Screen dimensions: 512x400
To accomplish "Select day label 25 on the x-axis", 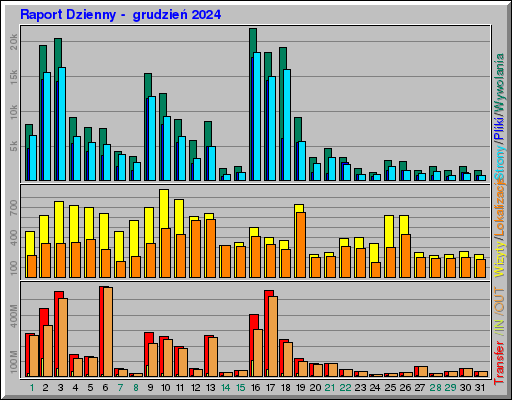I will coord(390,388).
